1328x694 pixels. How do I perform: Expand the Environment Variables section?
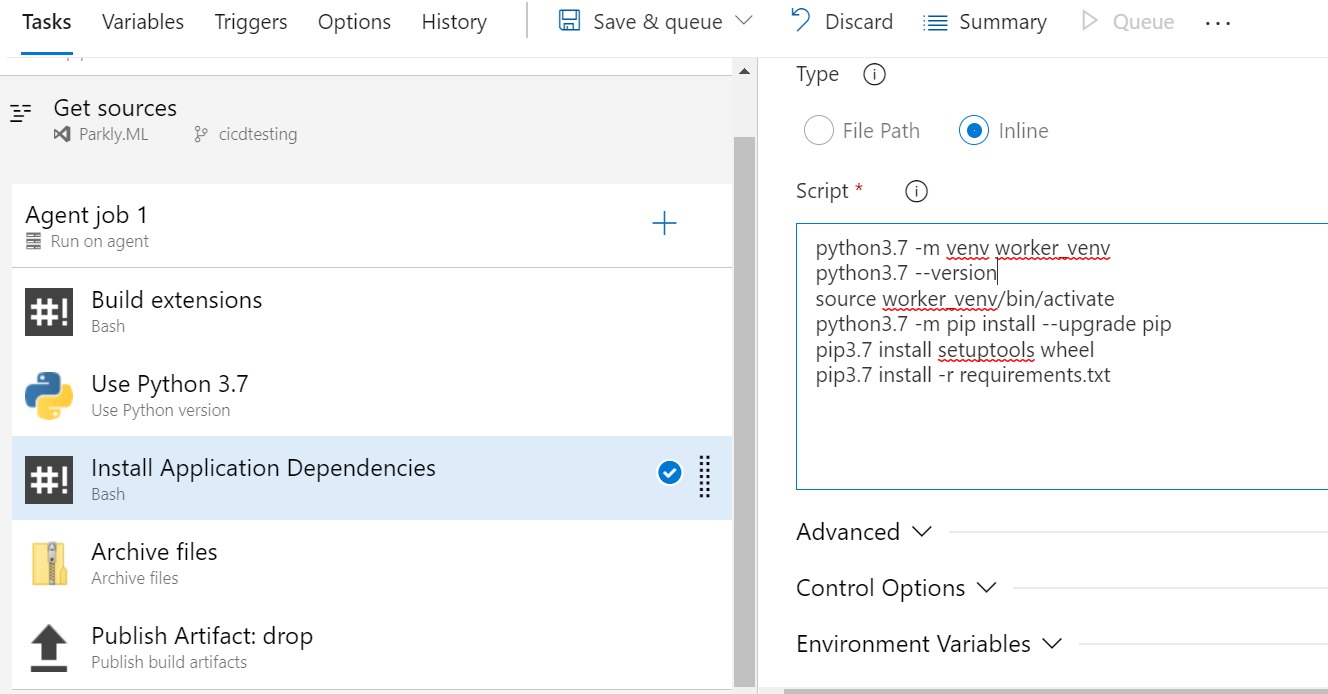pyautogui.click(x=928, y=644)
